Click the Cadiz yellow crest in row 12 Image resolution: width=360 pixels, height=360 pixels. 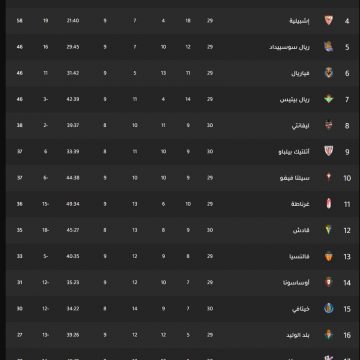click(329, 230)
